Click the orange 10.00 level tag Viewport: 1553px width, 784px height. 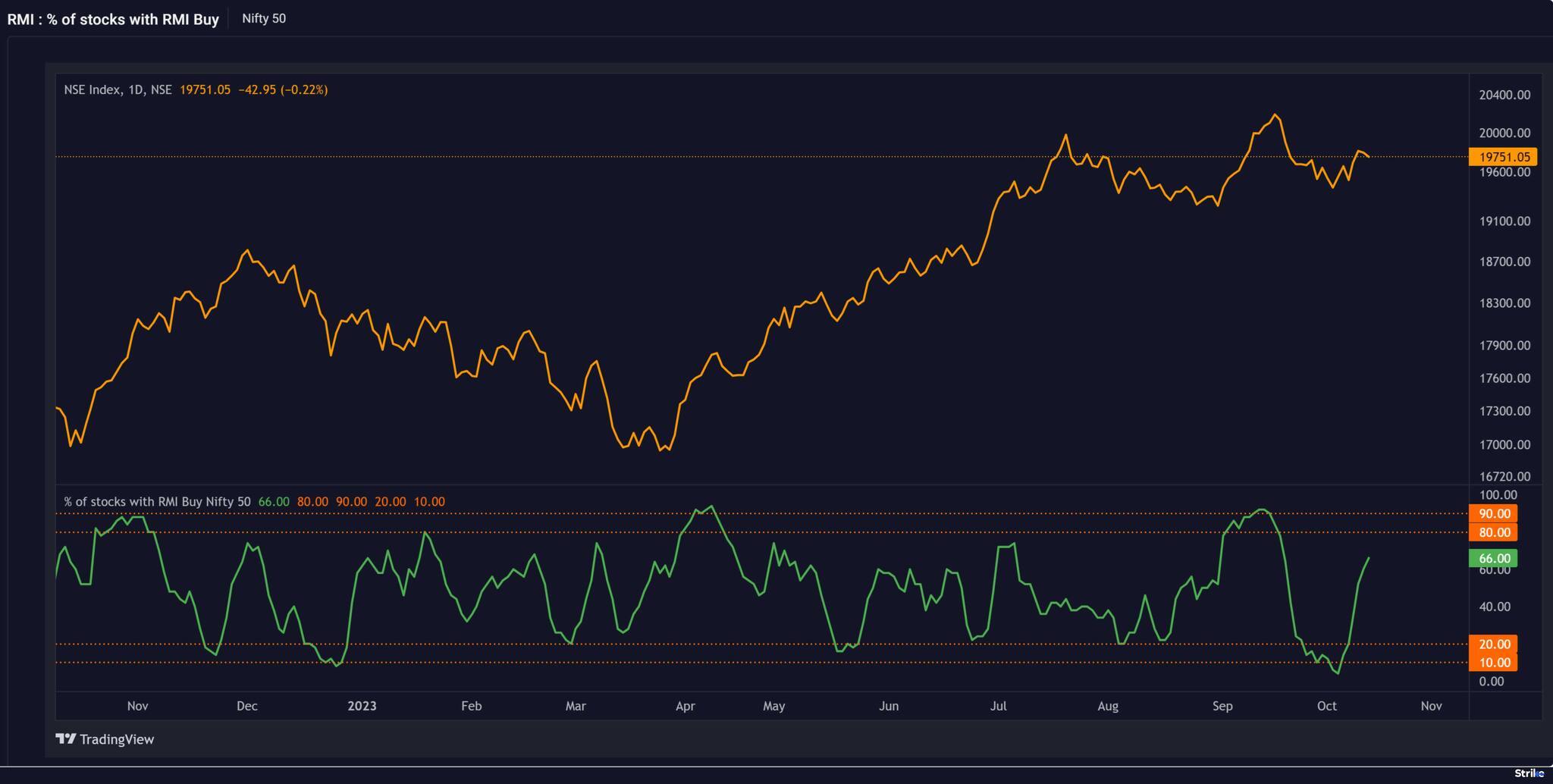1493,663
